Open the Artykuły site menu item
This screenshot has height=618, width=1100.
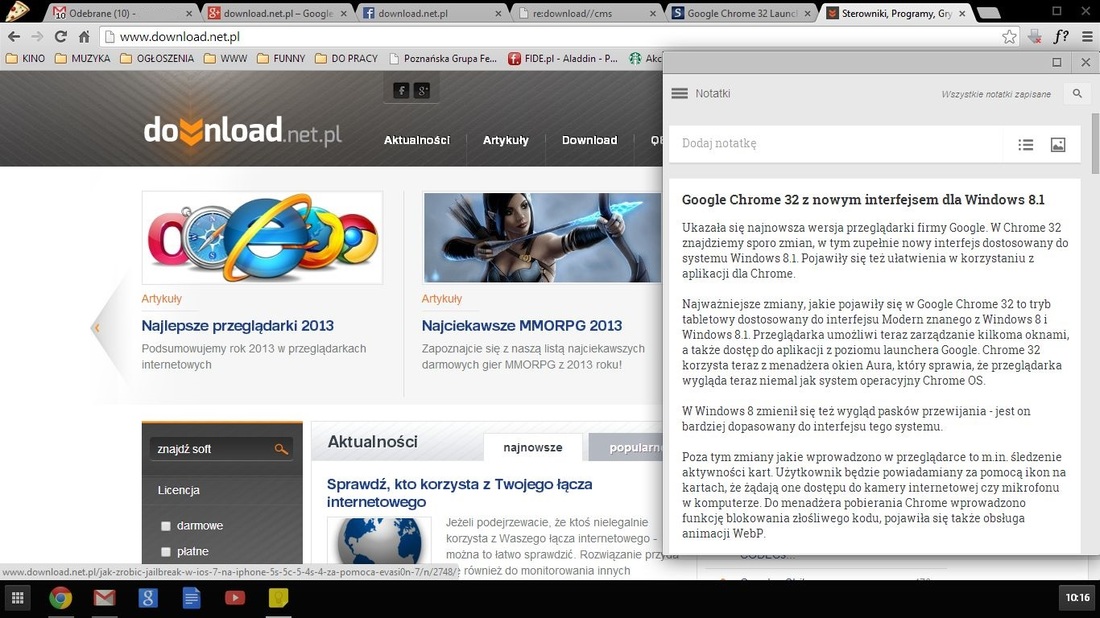(x=506, y=140)
